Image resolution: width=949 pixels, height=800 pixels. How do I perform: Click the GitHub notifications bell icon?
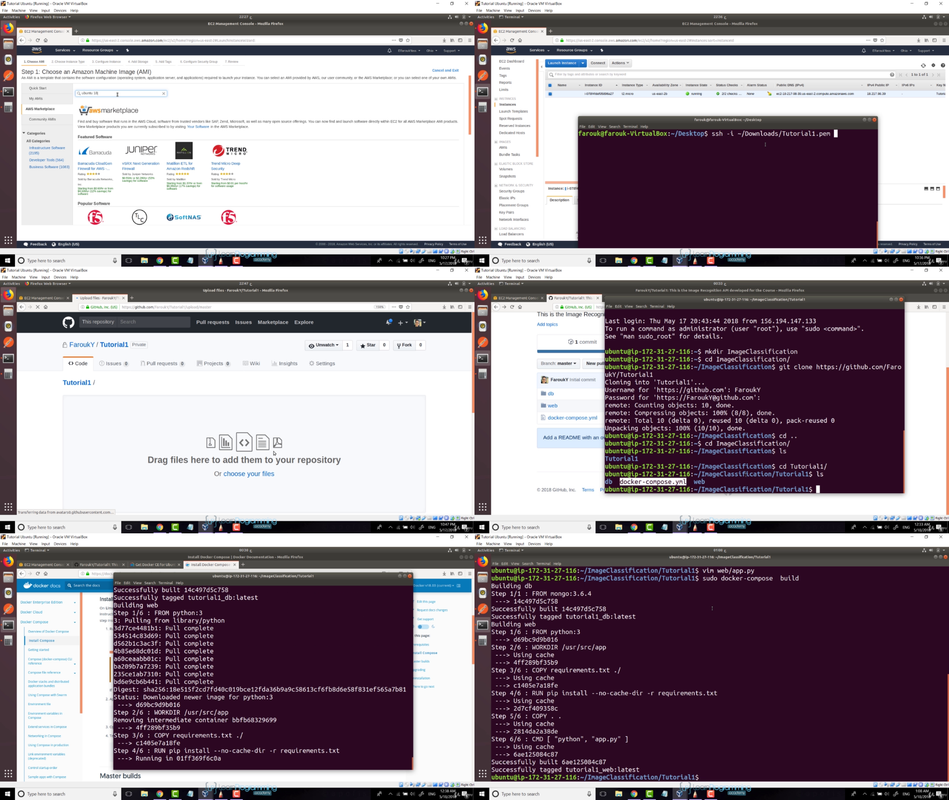point(389,323)
